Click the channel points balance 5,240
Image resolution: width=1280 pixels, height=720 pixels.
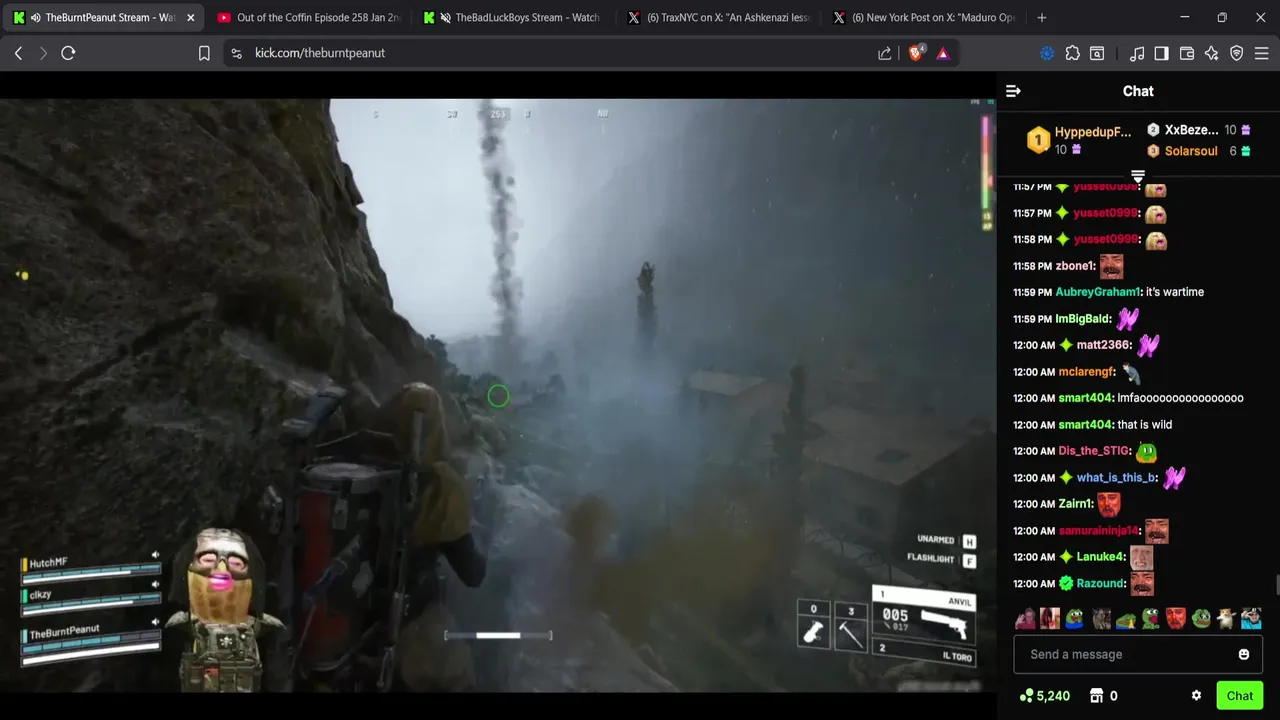coord(1044,696)
